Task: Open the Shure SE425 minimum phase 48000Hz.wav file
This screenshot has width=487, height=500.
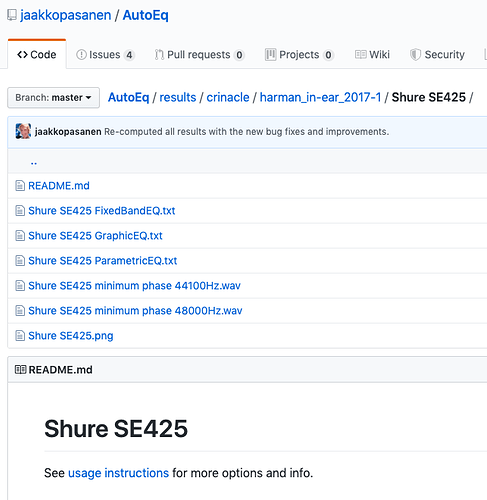Action: (x=135, y=311)
